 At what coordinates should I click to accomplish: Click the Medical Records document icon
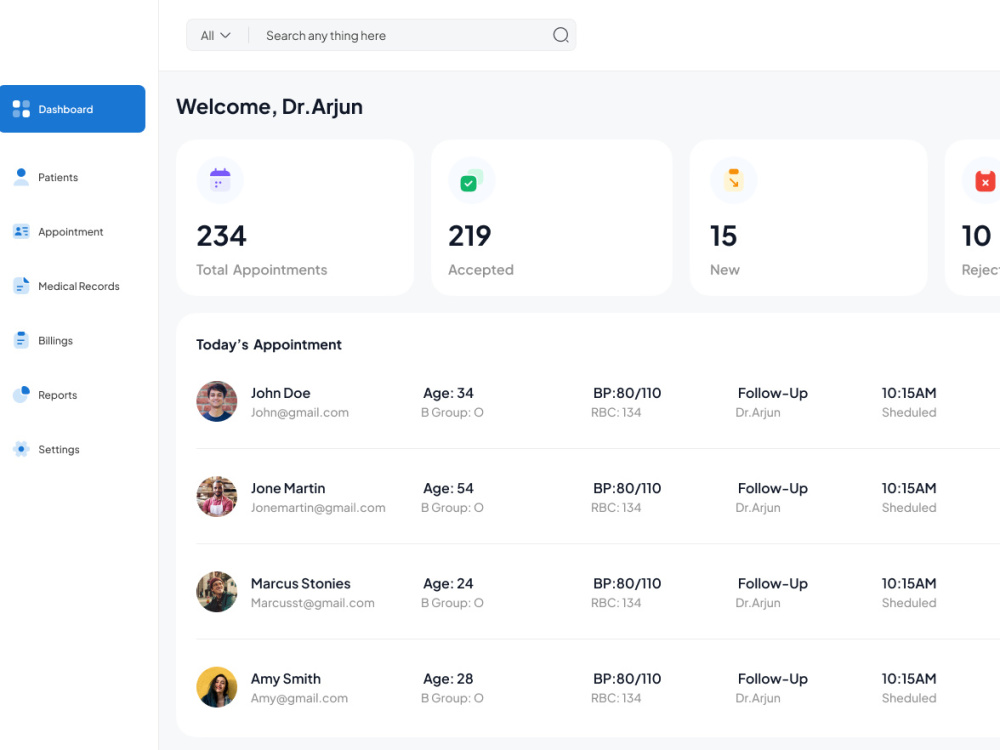click(21, 286)
